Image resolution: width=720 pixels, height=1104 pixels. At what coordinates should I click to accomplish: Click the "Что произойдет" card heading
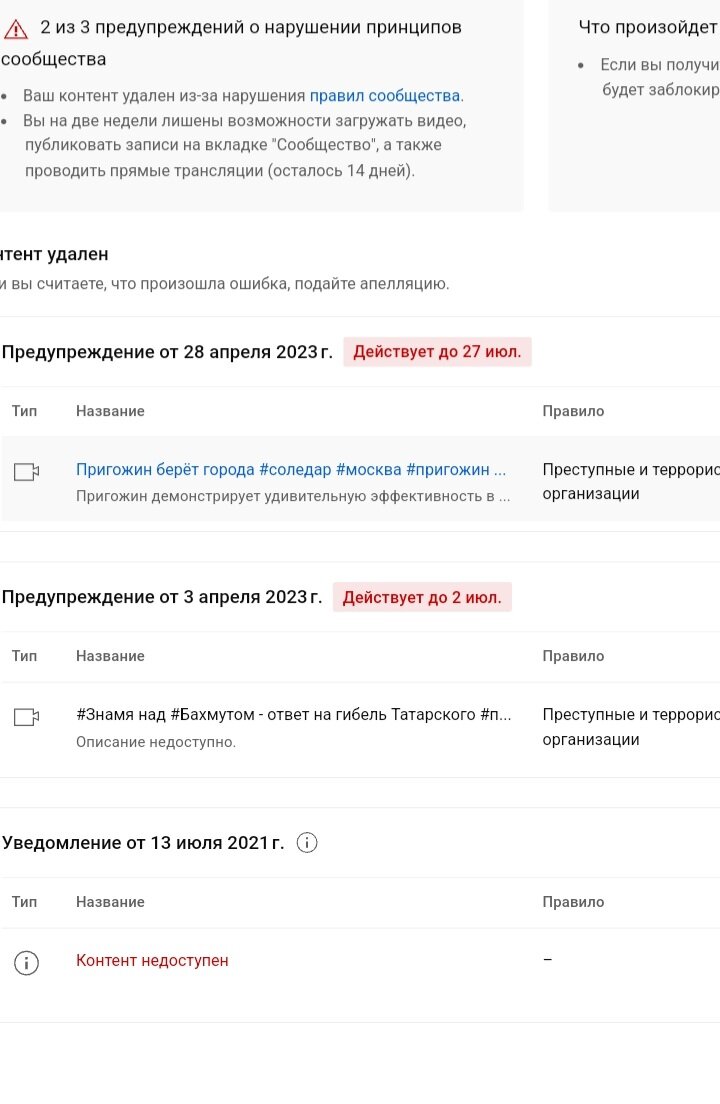648,27
